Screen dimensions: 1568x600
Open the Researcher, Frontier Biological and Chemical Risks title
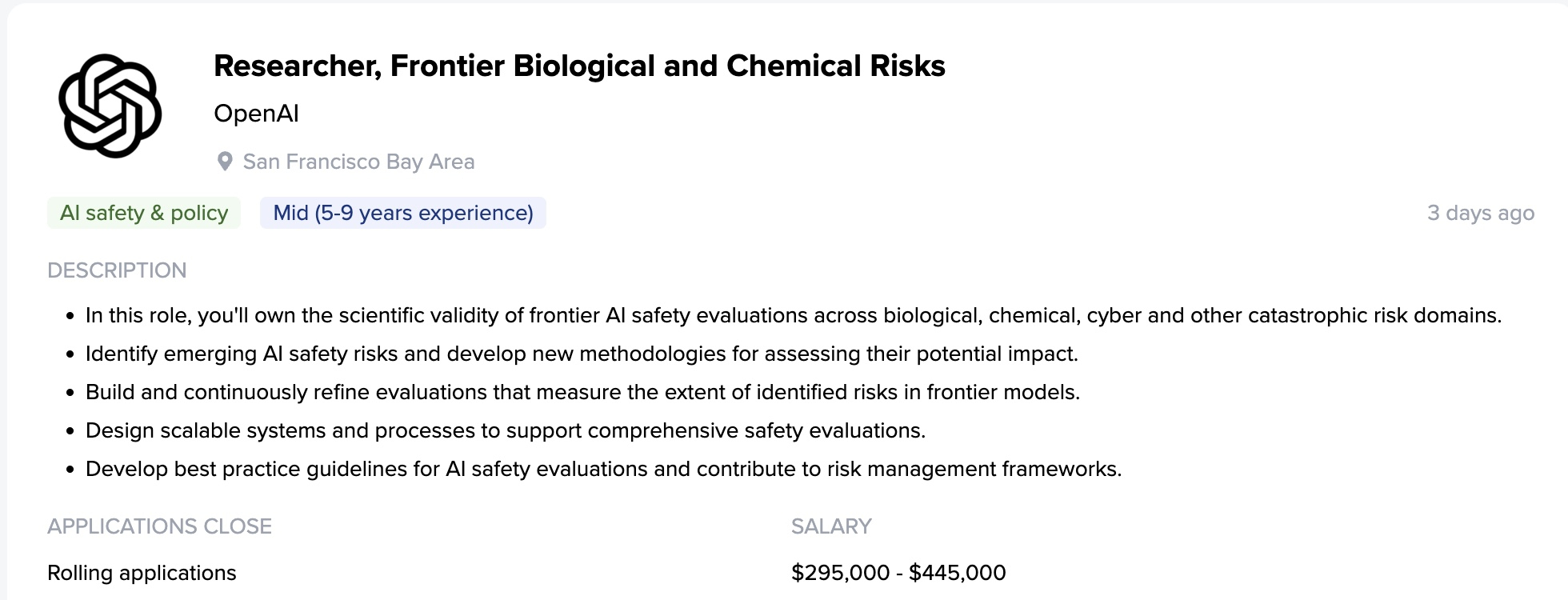(579, 66)
